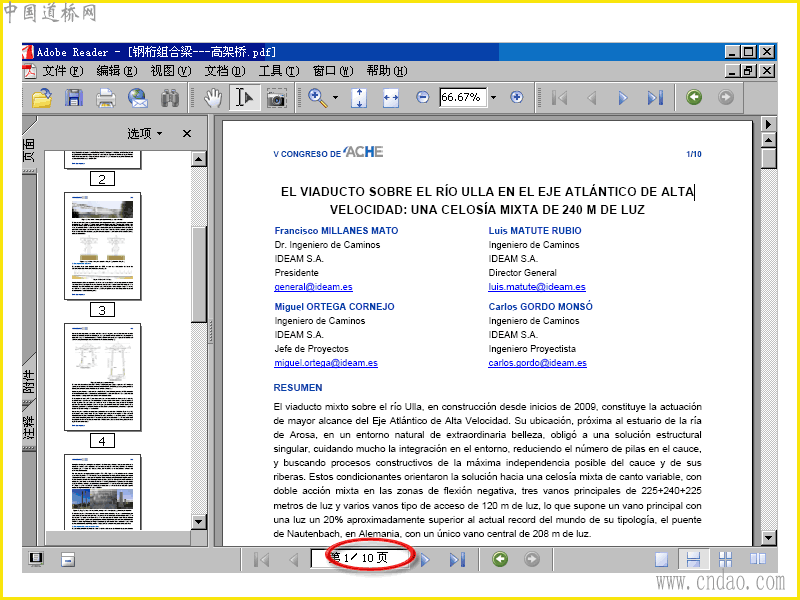Click the Open file folder icon
The height and width of the screenshot is (600, 800).
click(x=41, y=98)
